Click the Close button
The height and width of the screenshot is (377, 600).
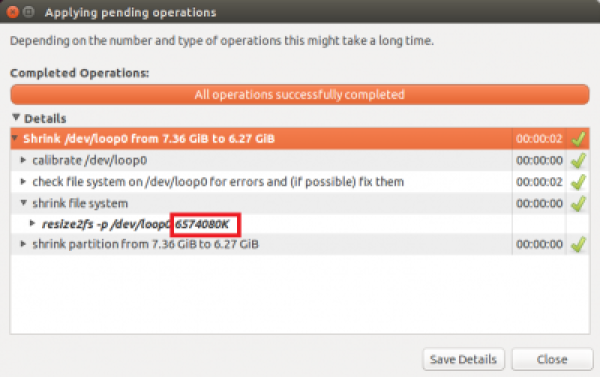click(x=552, y=359)
